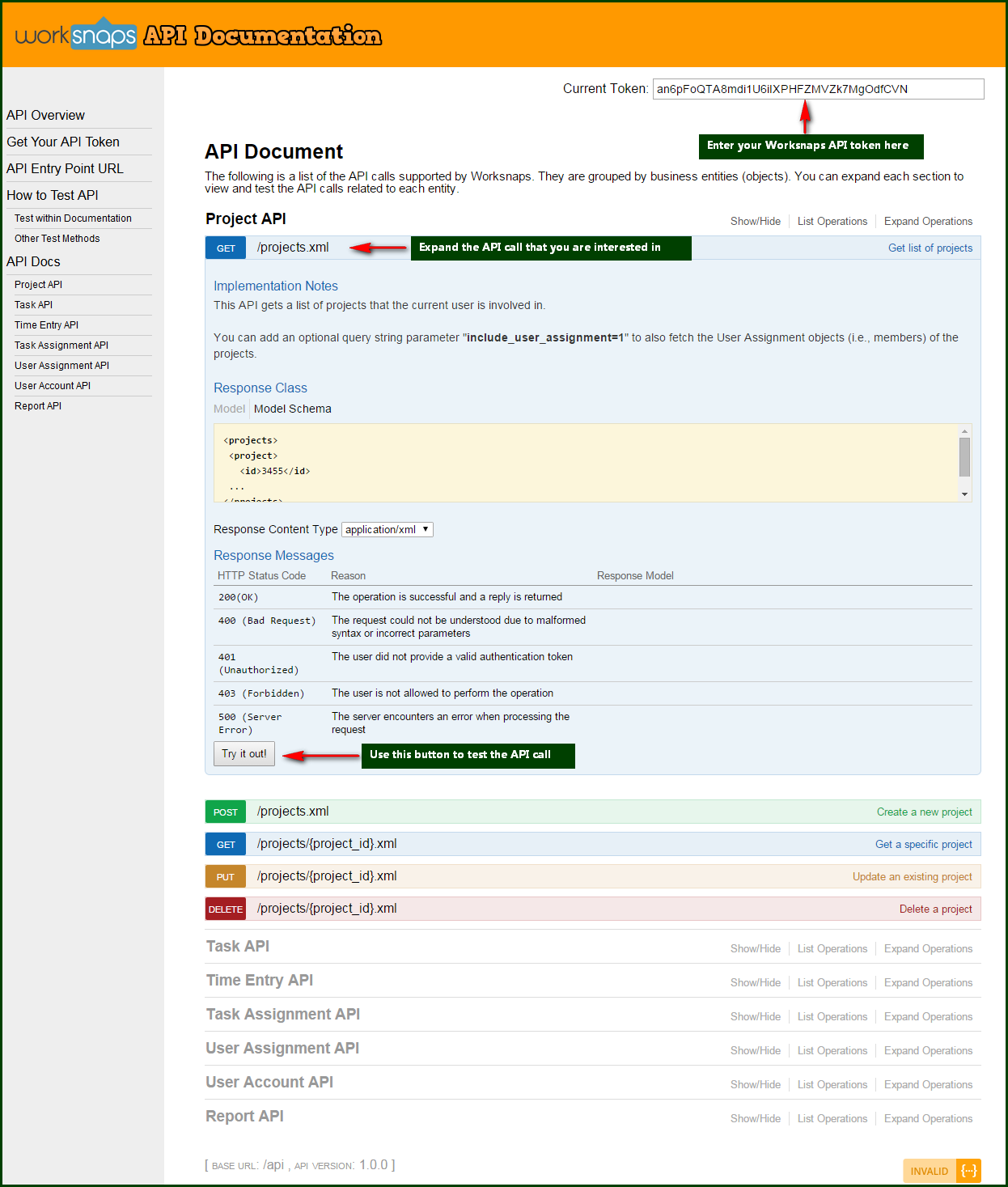Viewport: 1008px width, 1187px height.
Task: Select Other Test Methods in sidebar
Action: click(57, 239)
